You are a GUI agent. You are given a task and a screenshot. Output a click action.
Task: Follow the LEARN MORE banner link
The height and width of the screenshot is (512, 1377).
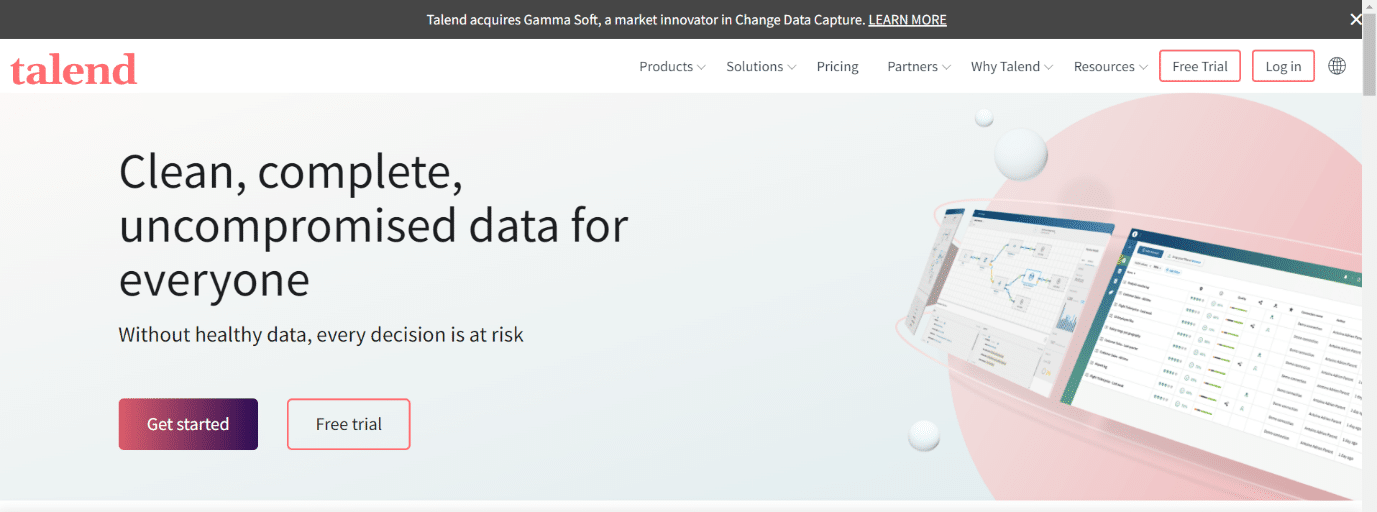click(x=907, y=20)
